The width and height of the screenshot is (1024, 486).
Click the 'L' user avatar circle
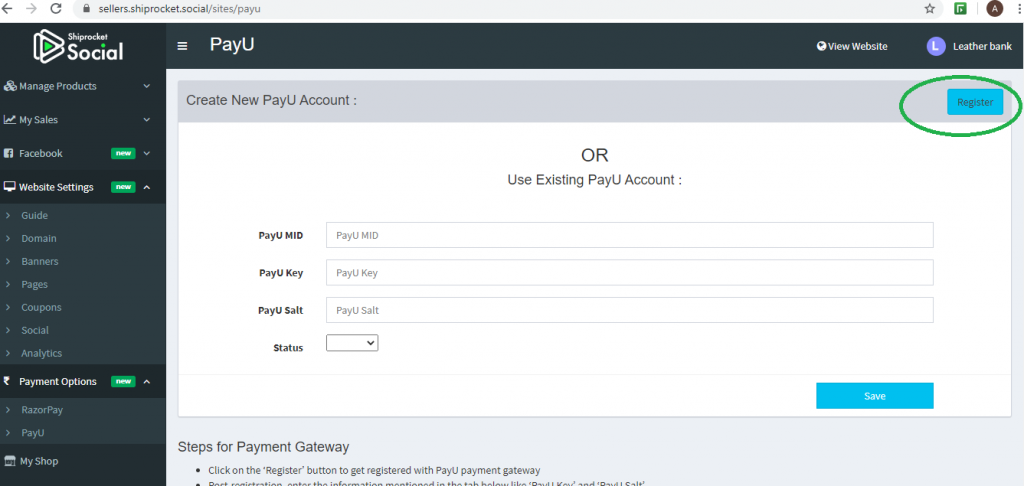tap(935, 46)
